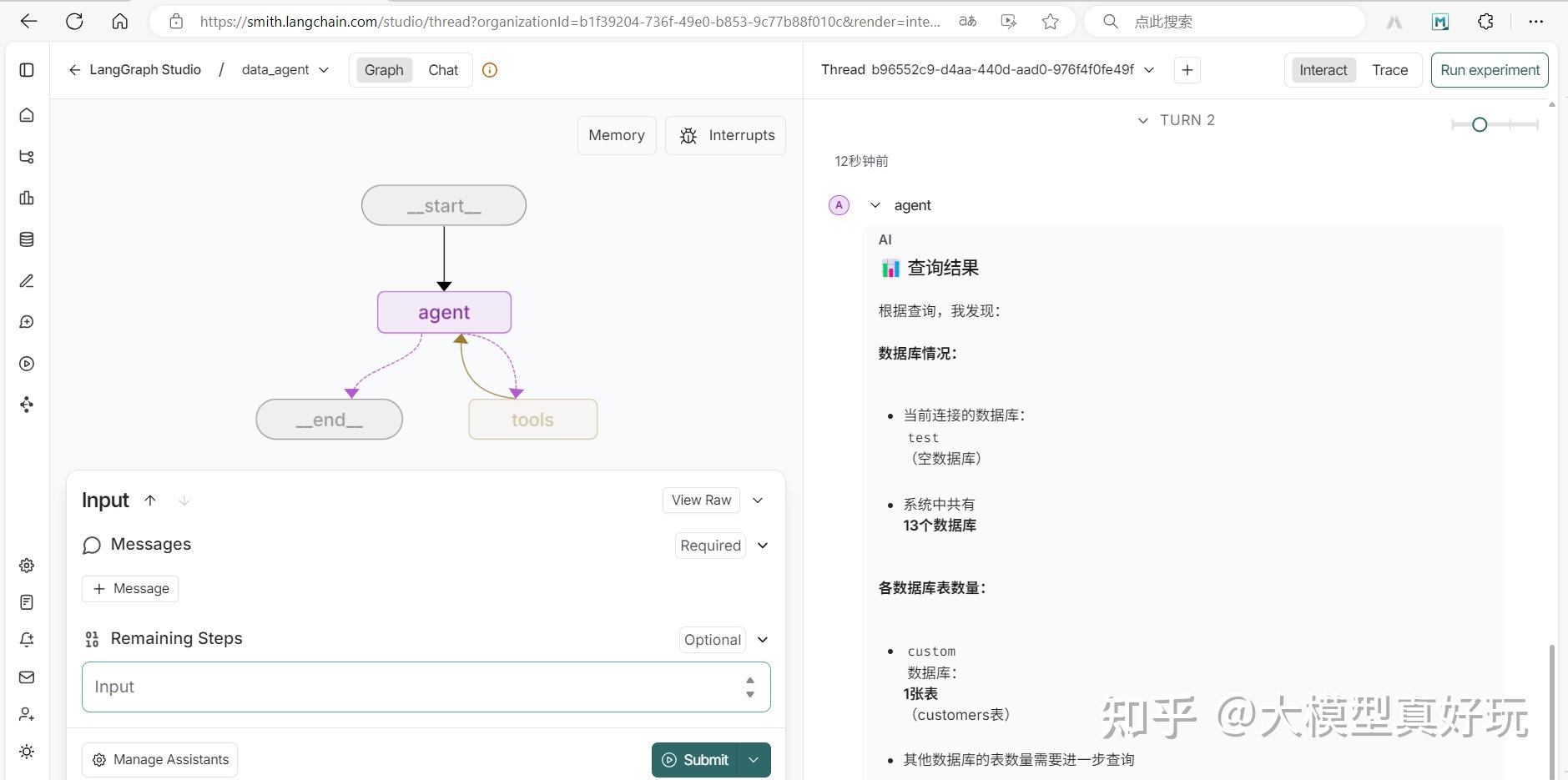The width and height of the screenshot is (1568, 780).
Task: Expand the Remaining Steps section
Action: [x=760, y=639]
